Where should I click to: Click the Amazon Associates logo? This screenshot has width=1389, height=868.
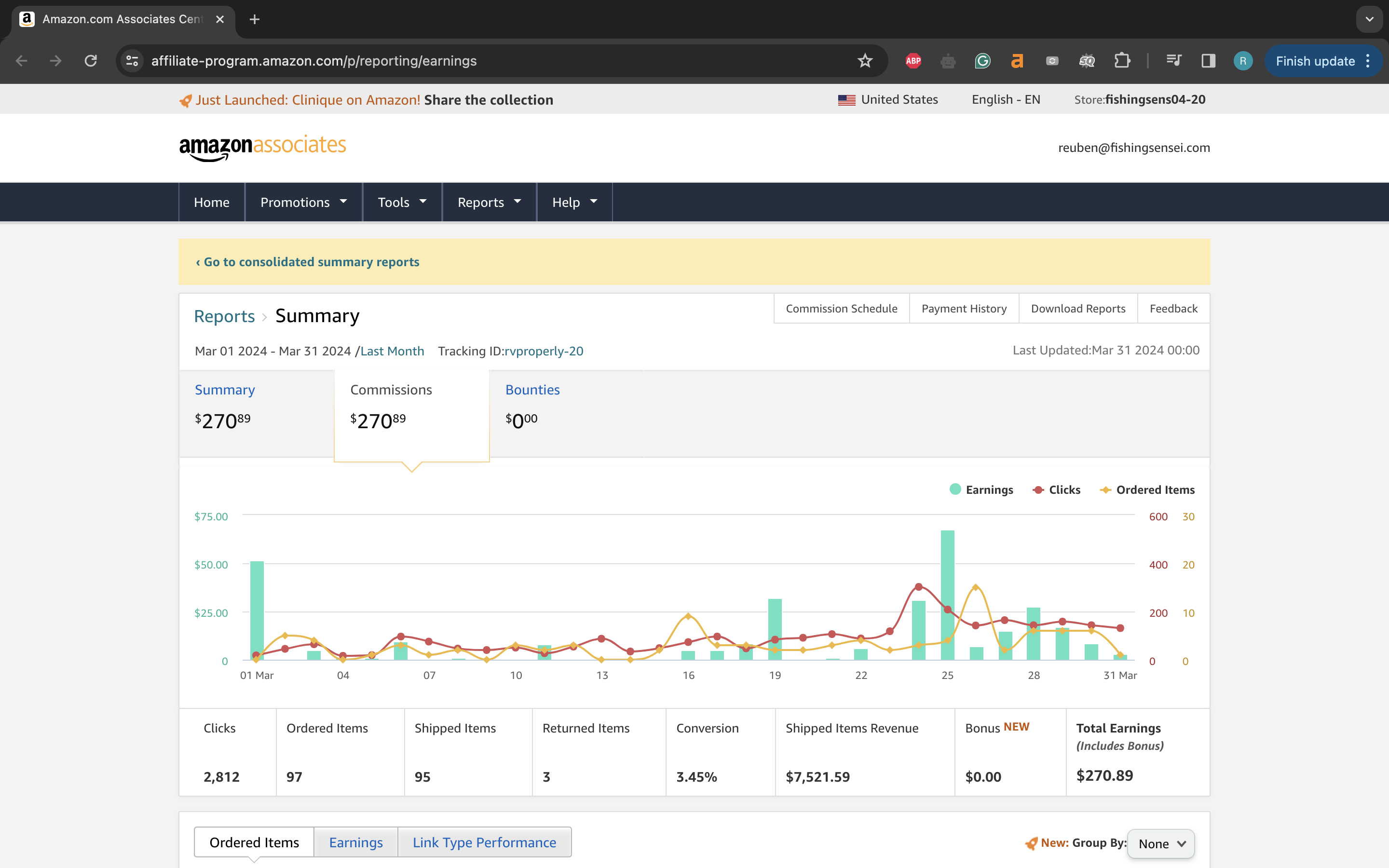(263, 148)
